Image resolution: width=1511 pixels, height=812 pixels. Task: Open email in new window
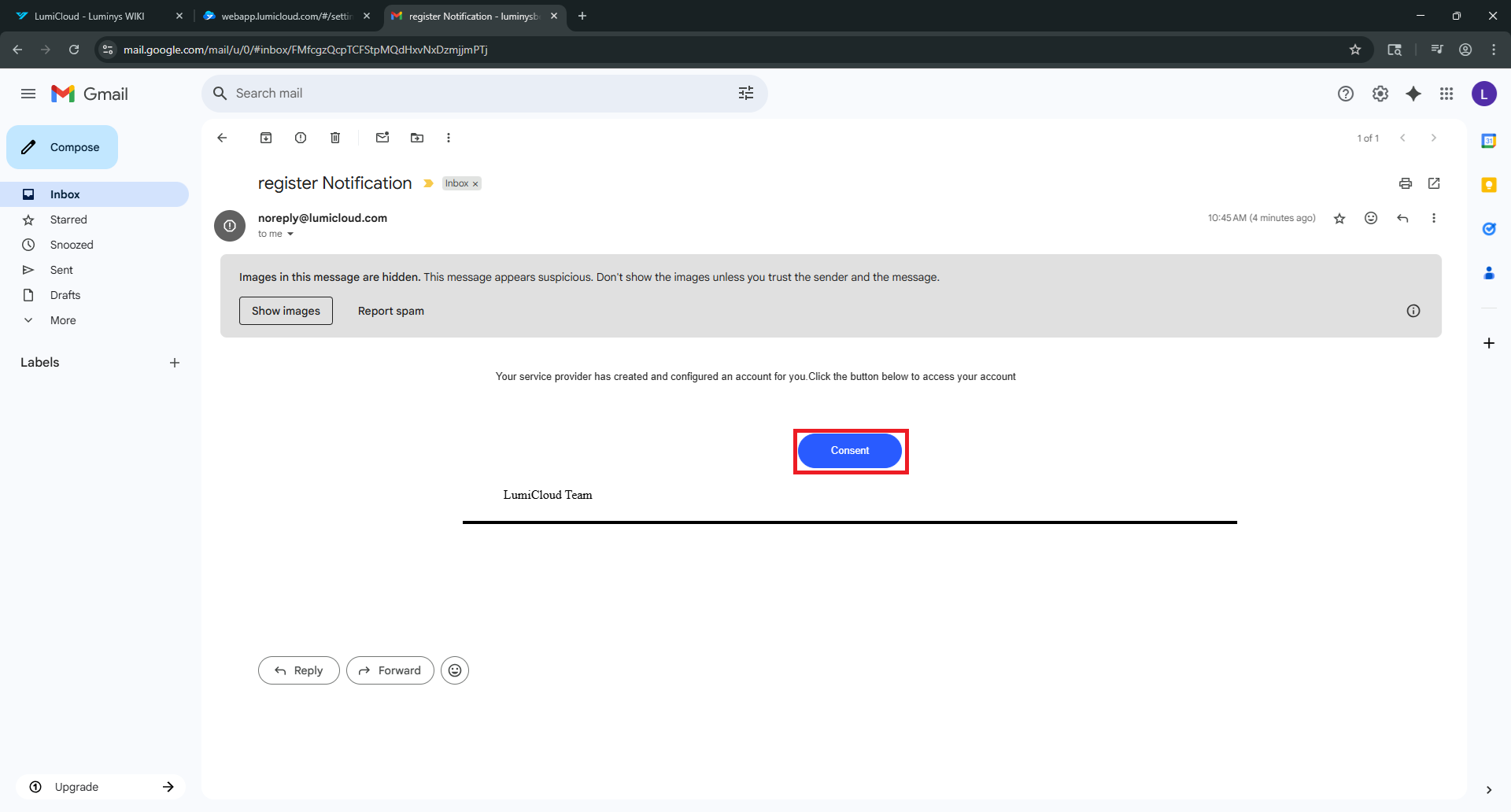pos(1434,183)
